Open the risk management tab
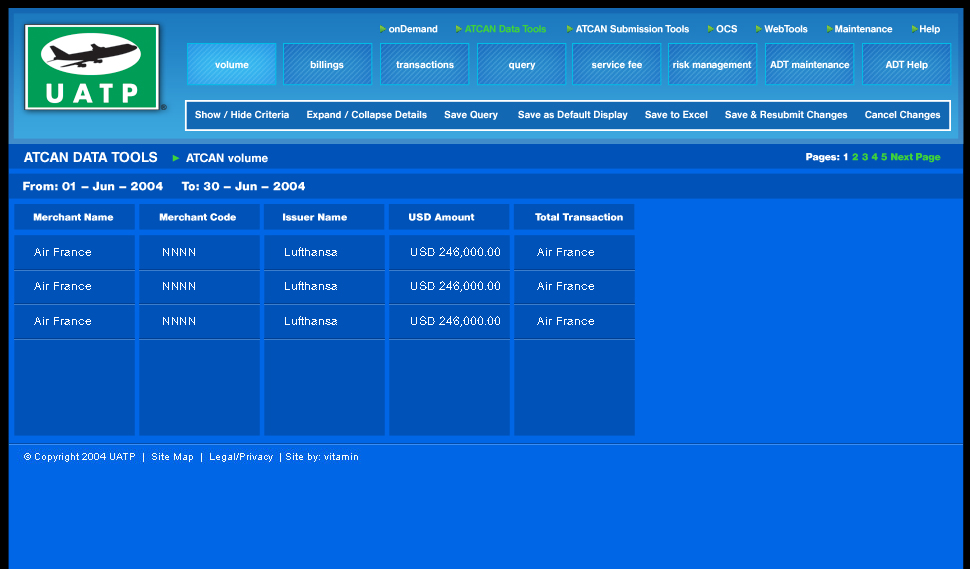The height and width of the screenshot is (569, 970). (712, 65)
